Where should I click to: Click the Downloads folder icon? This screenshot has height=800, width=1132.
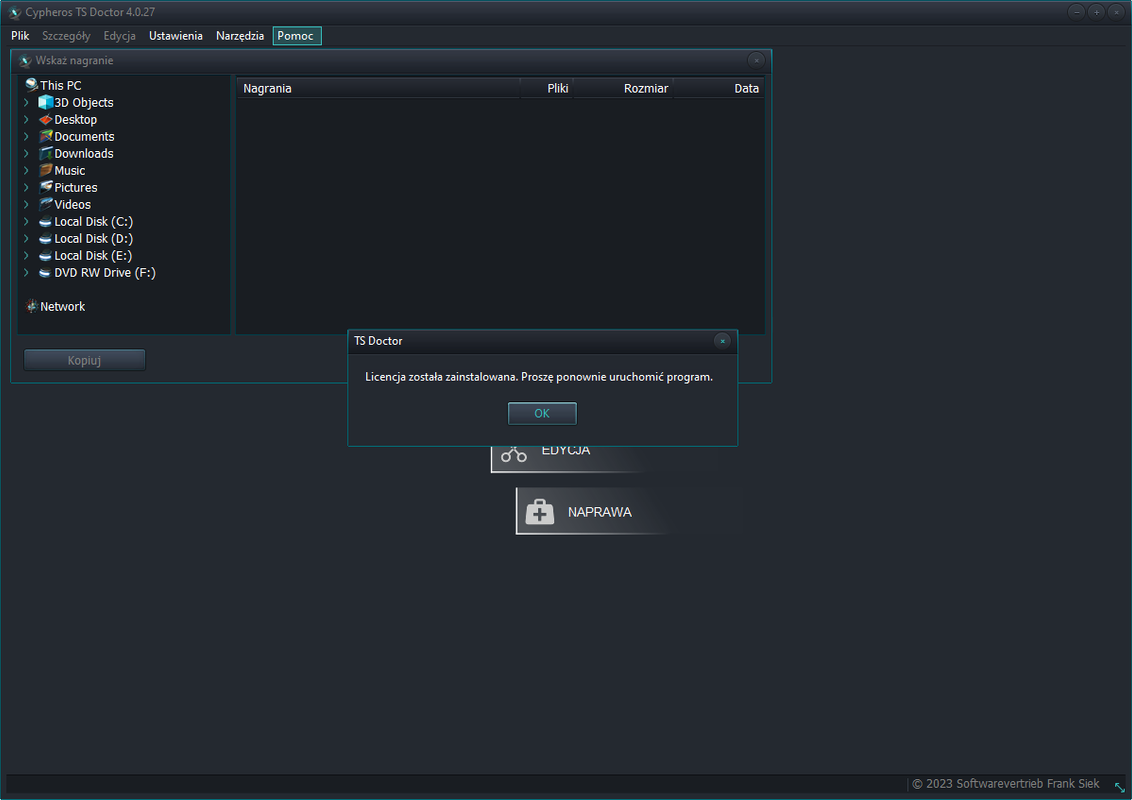[x=45, y=153]
